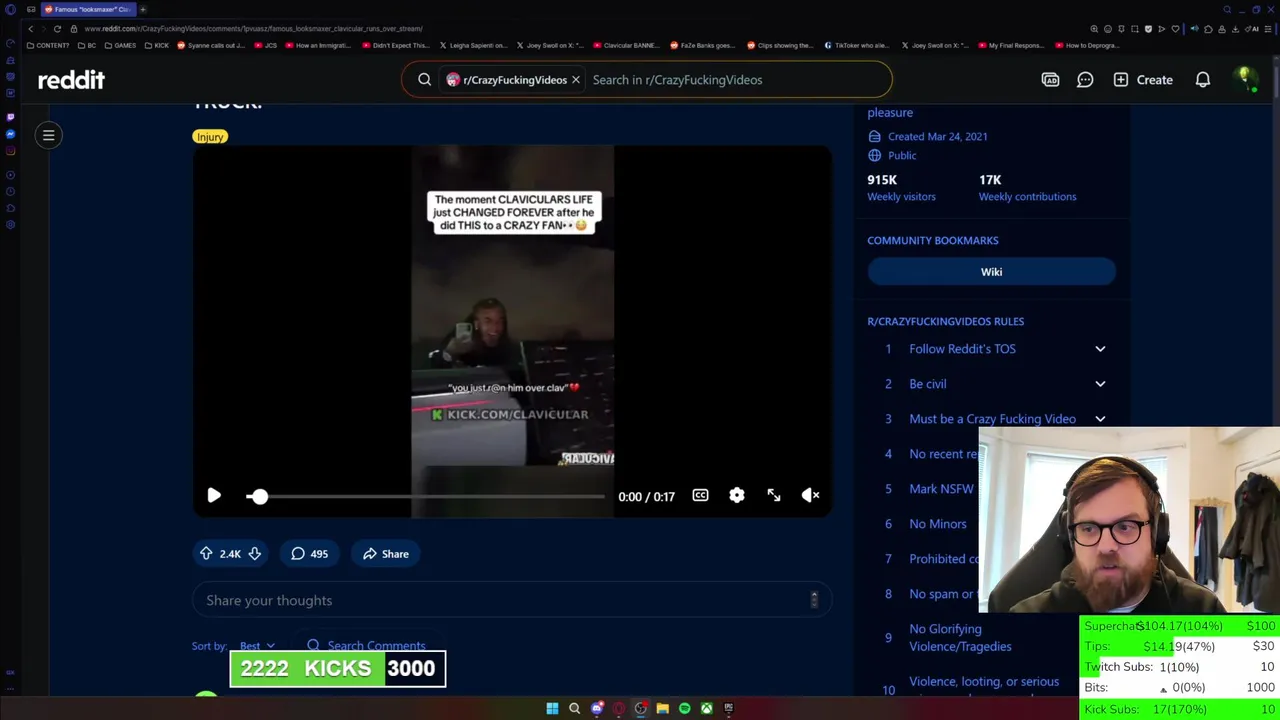1280x720 pixels.
Task: Click the Create post button
Action: pyautogui.click(x=1143, y=80)
